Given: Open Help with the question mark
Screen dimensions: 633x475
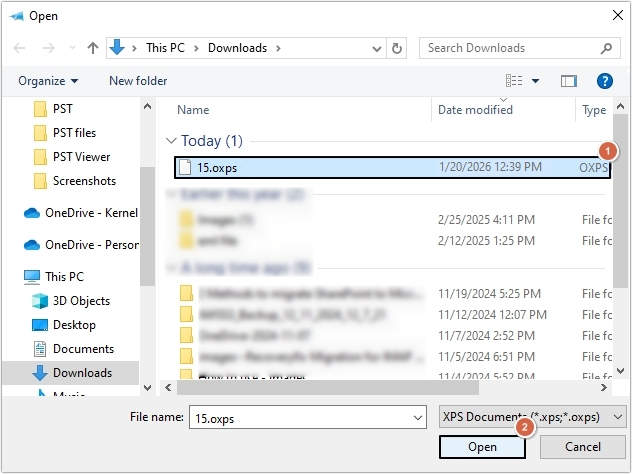Looking at the screenshot, I should (x=604, y=81).
